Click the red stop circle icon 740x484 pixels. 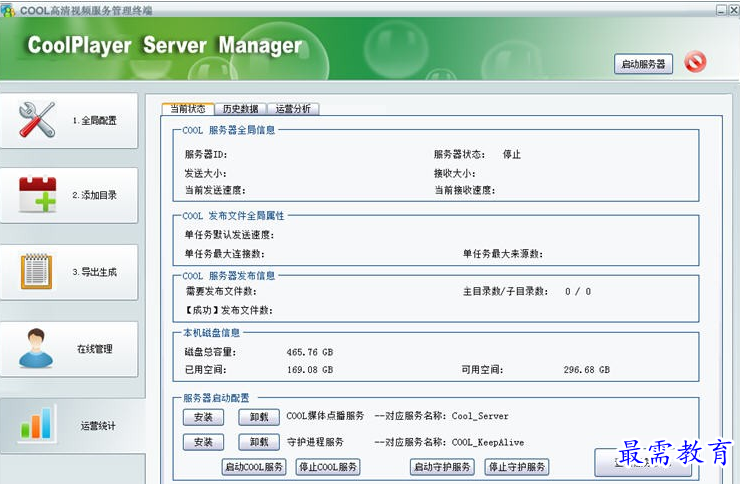coord(695,62)
